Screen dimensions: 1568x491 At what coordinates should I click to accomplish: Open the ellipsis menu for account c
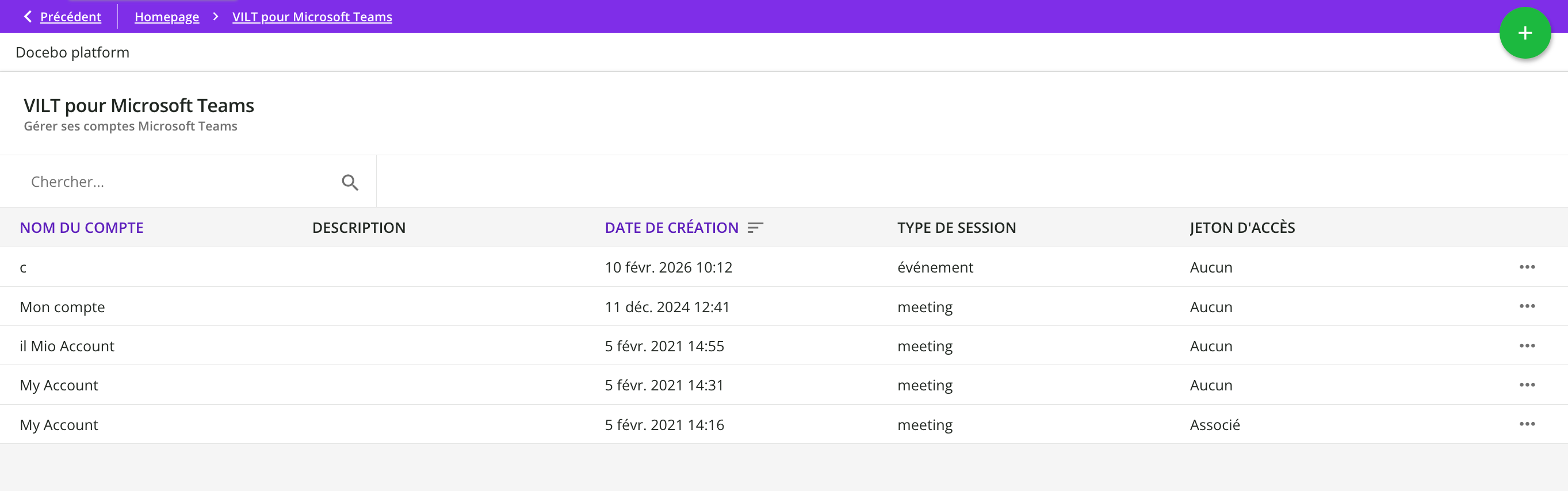tap(1527, 267)
